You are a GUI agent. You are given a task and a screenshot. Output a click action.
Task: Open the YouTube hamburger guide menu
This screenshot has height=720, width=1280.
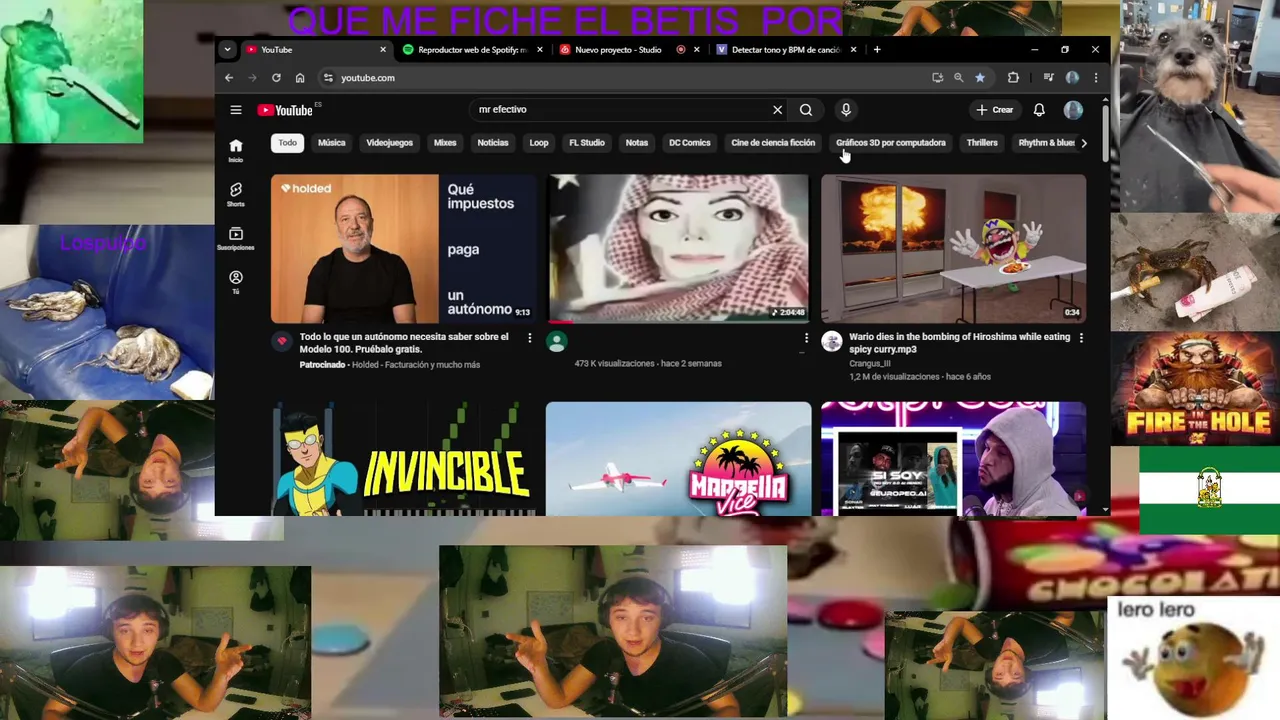pyautogui.click(x=235, y=110)
